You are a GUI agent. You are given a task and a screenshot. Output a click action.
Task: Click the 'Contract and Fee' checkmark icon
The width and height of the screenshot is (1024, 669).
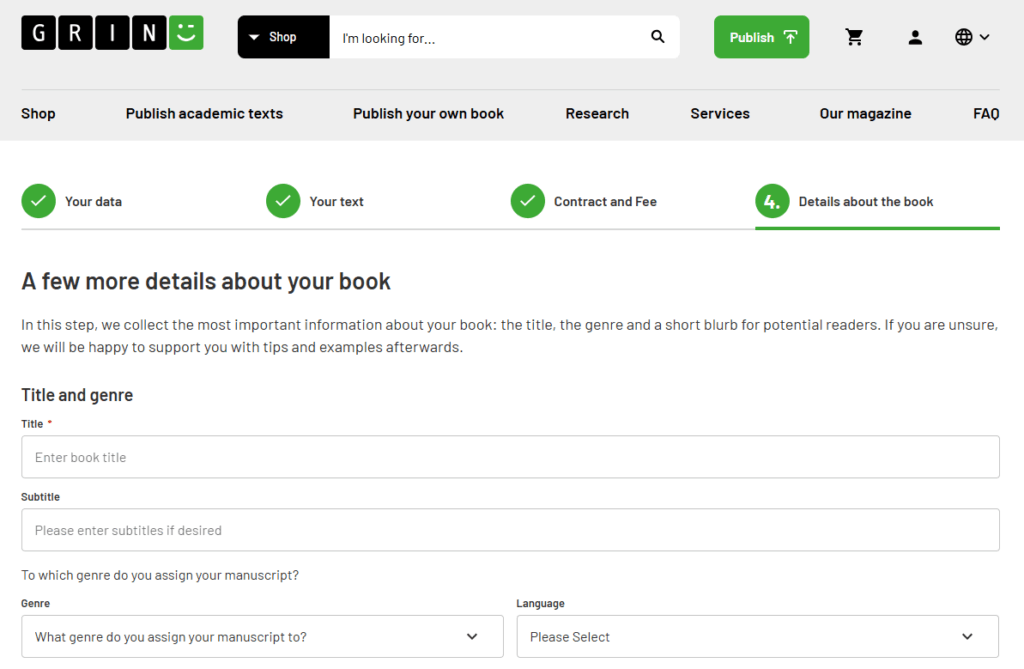(x=527, y=201)
